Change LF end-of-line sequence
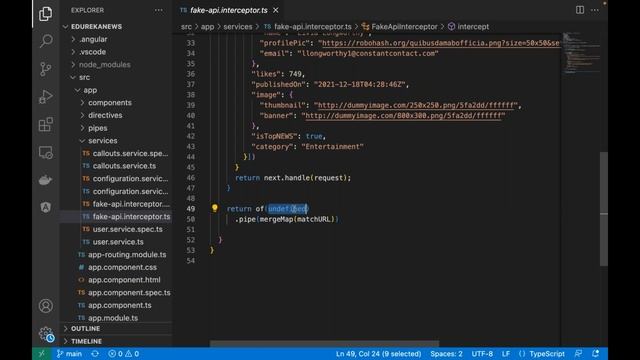This screenshot has width=640, height=360. coord(506,354)
